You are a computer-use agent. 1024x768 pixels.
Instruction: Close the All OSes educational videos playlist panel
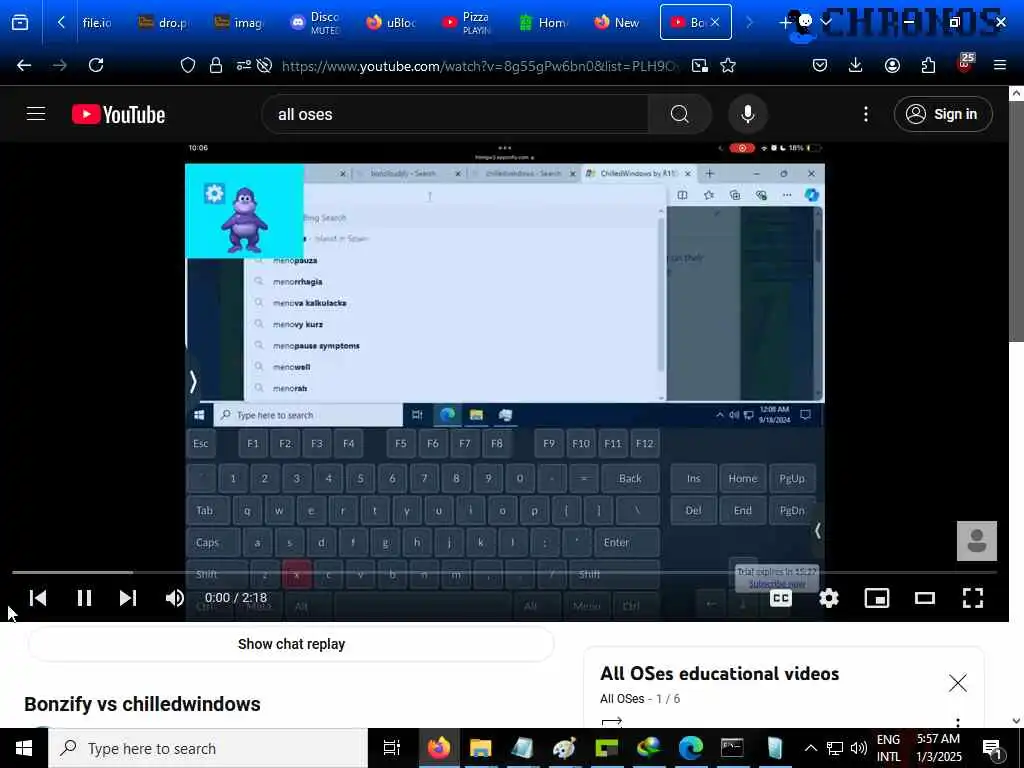tap(957, 683)
